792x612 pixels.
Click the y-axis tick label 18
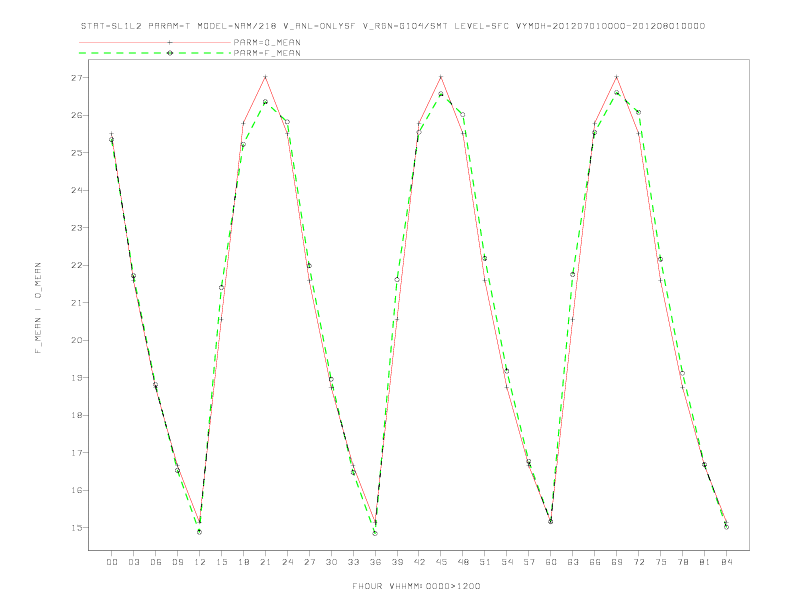click(76, 415)
